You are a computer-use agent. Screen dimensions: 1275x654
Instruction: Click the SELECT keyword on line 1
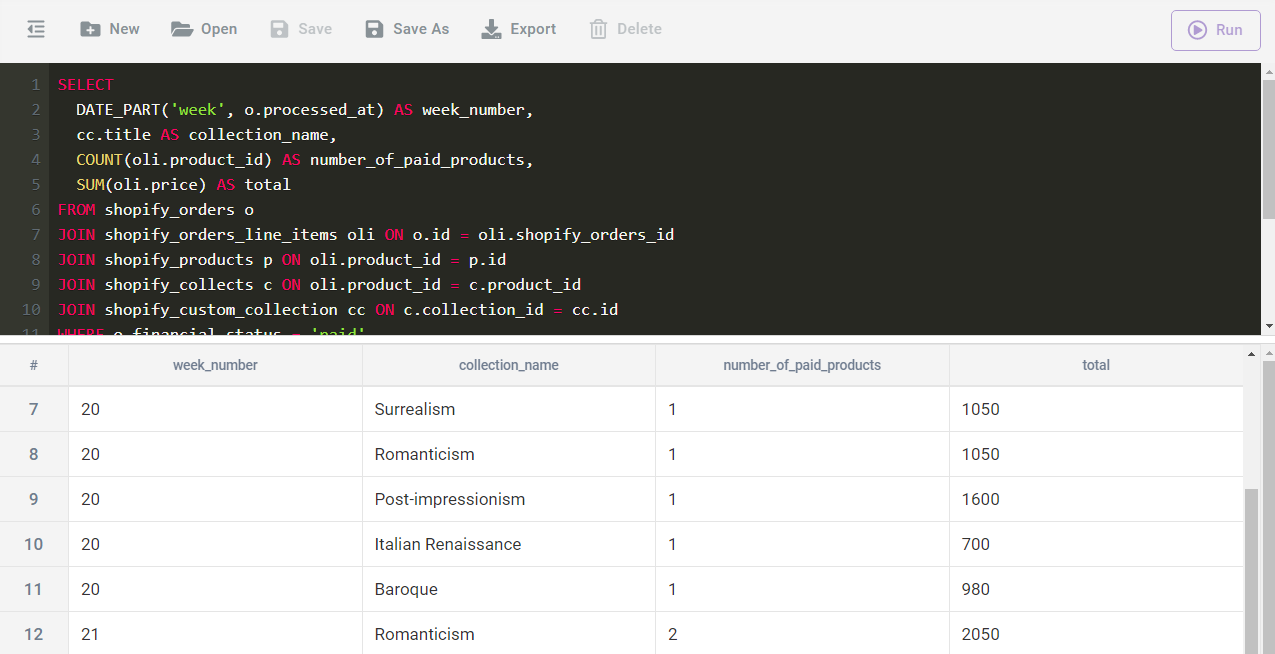click(x=86, y=85)
